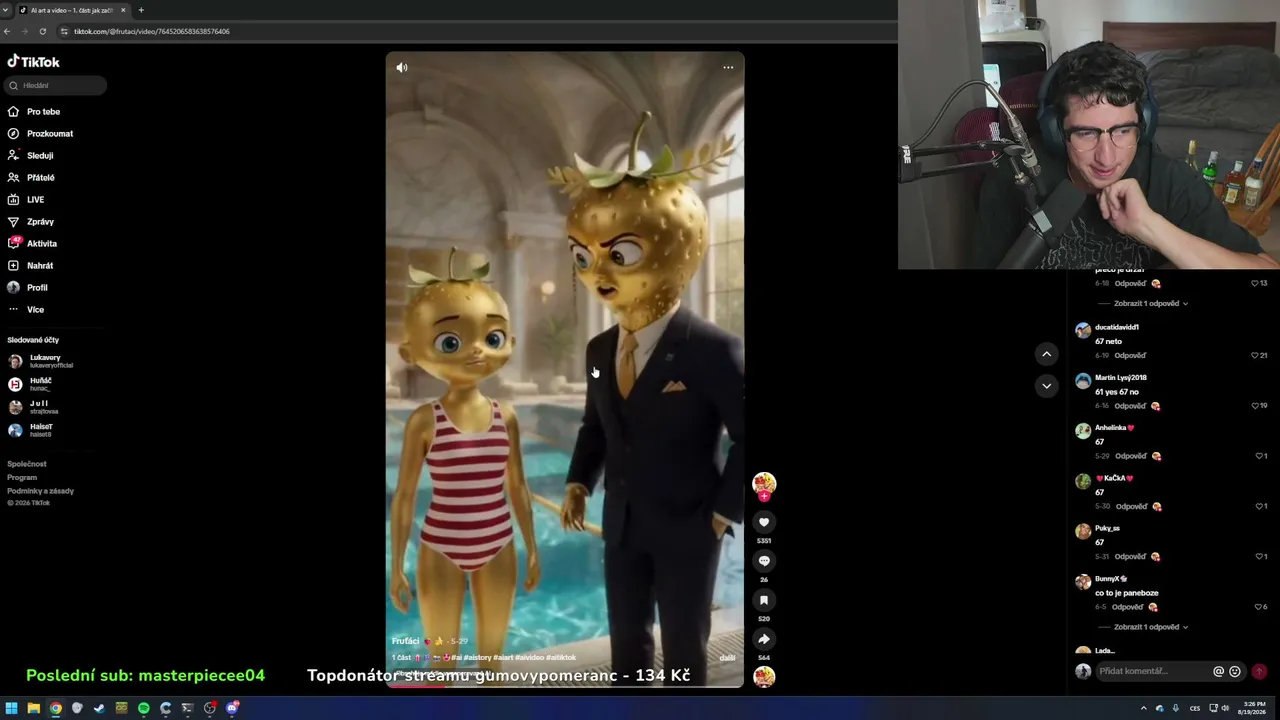Follow the creator with plus badge
The image size is (1280, 720).
click(x=764, y=496)
